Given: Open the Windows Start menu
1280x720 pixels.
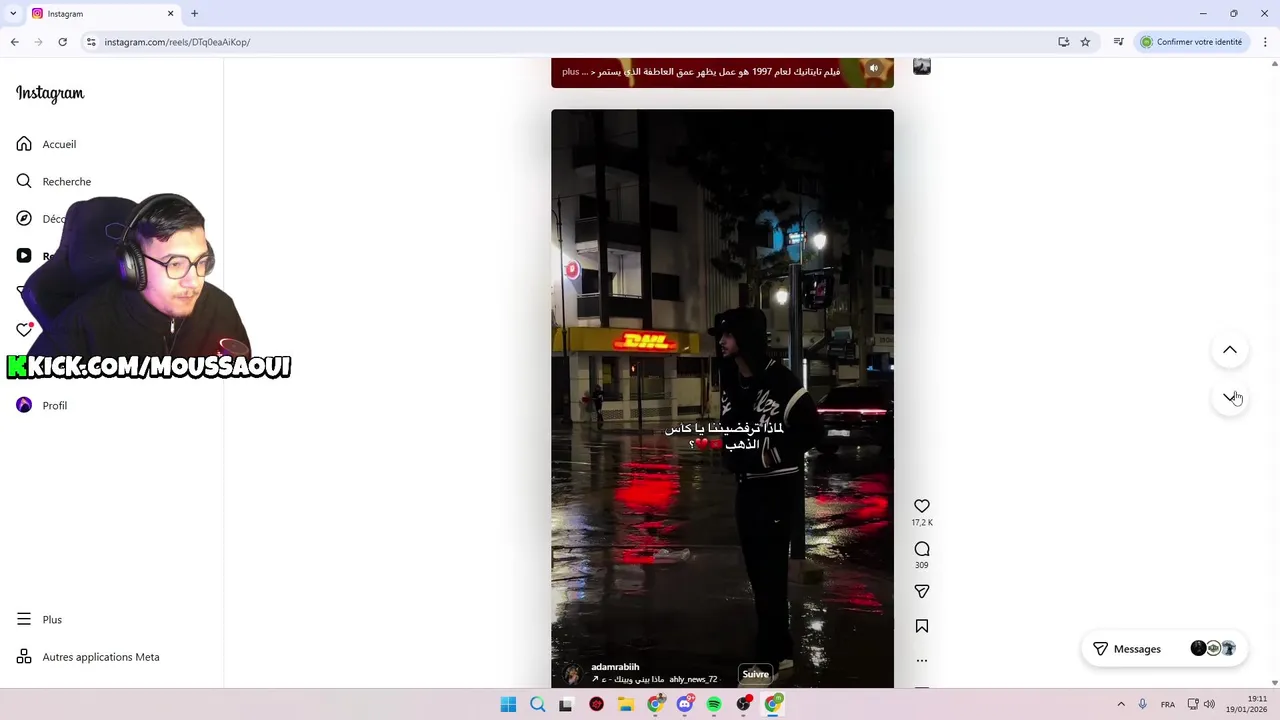Looking at the screenshot, I should point(508,704).
